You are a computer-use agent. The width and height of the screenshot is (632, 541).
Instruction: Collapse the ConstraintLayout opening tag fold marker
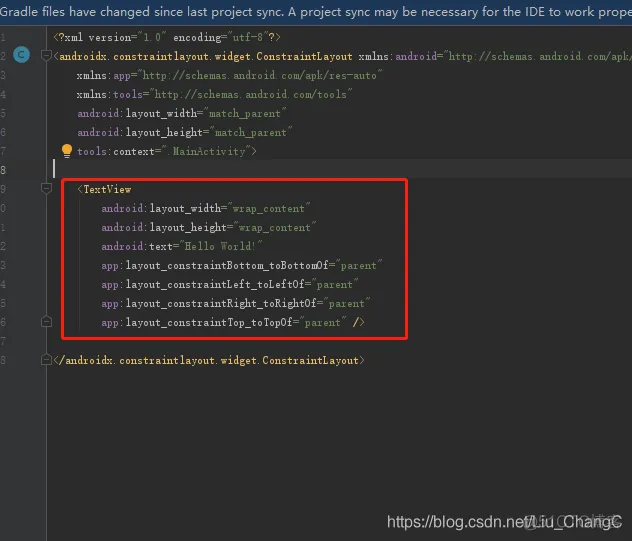click(x=46, y=55)
